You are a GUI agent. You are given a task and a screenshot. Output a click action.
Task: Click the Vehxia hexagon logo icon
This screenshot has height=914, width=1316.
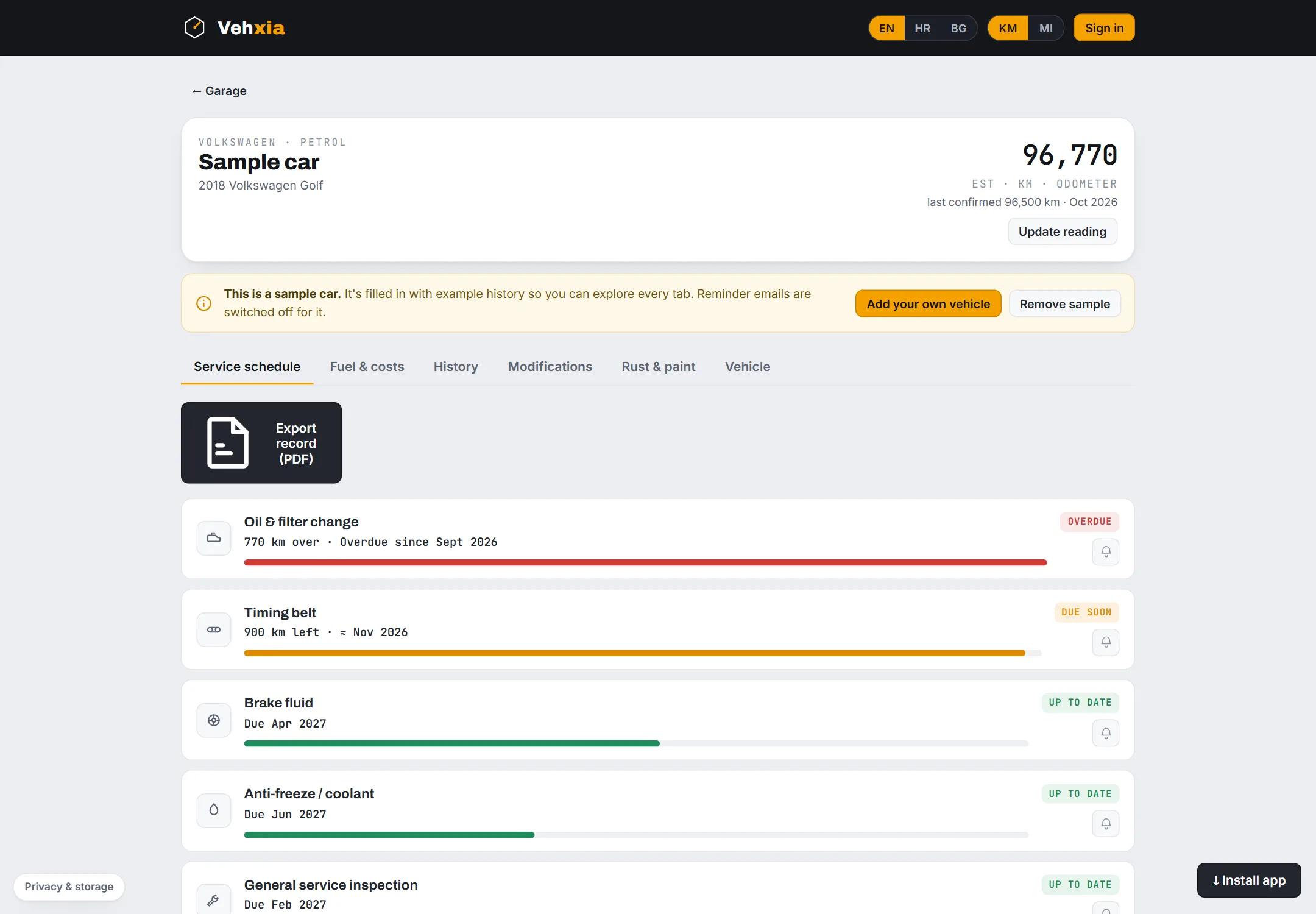click(194, 27)
